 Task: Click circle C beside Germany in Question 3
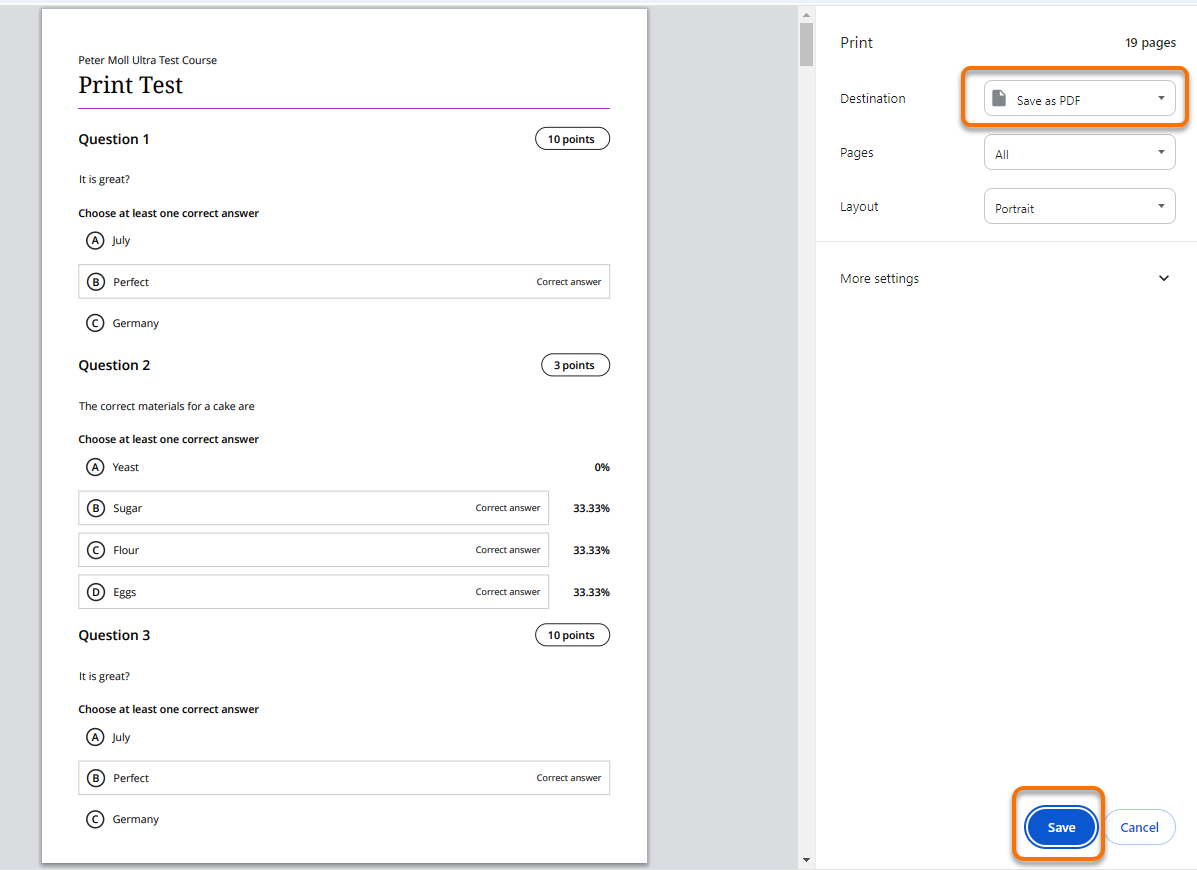pos(95,820)
